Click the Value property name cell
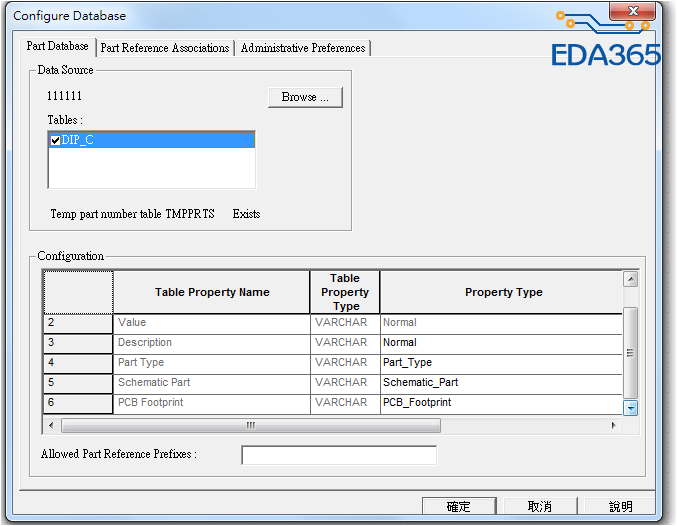The width and height of the screenshot is (677, 526). [212, 323]
